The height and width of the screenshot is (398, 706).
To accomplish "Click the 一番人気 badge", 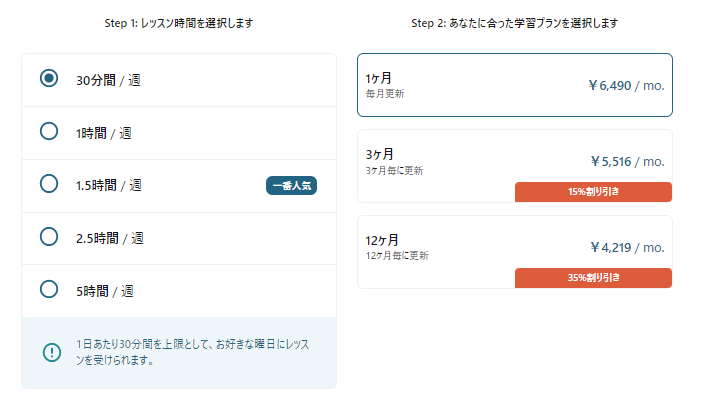I will [x=291, y=185].
